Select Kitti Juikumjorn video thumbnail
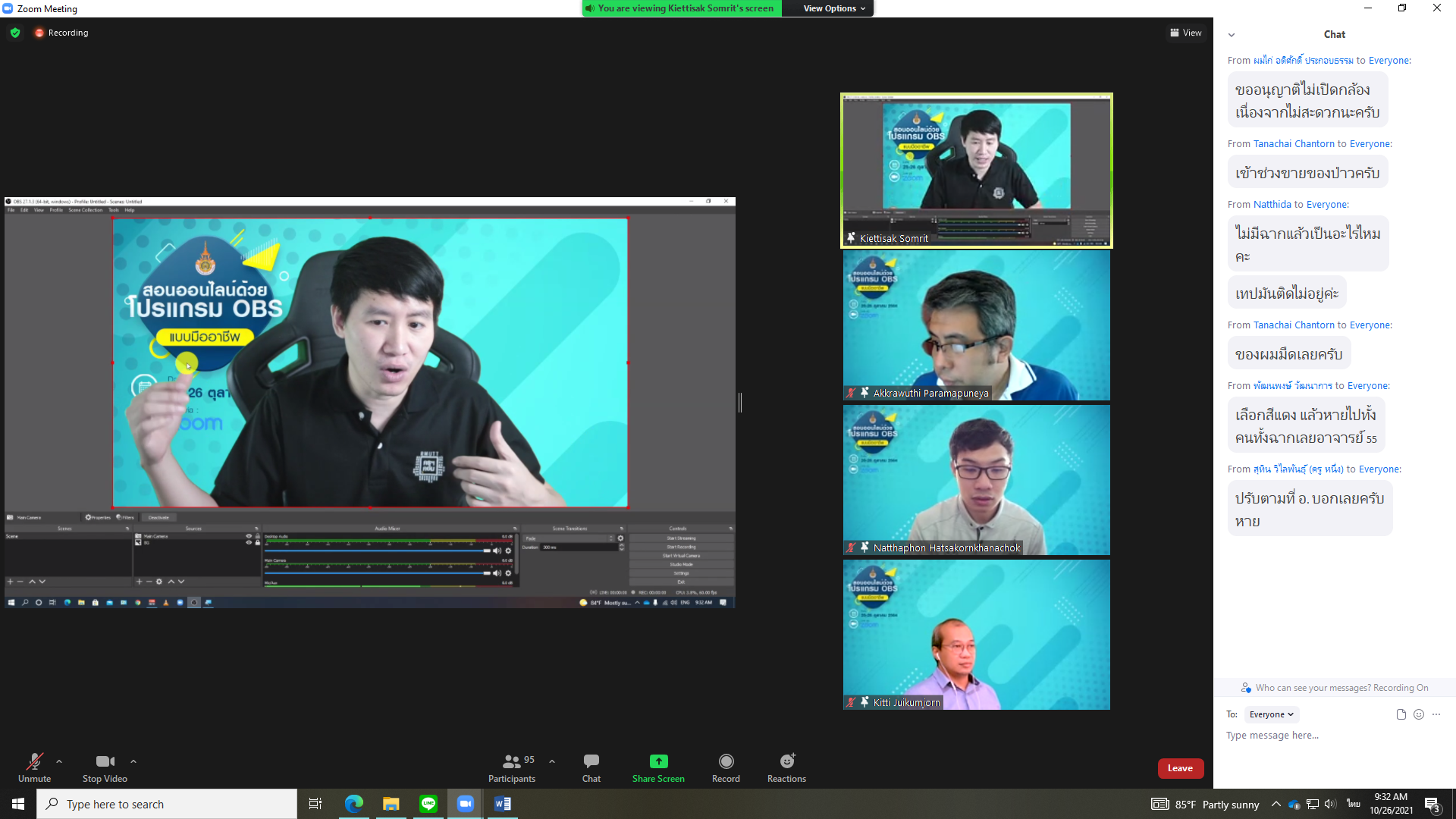This screenshot has height=819, width=1456. click(x=977, y=635)
